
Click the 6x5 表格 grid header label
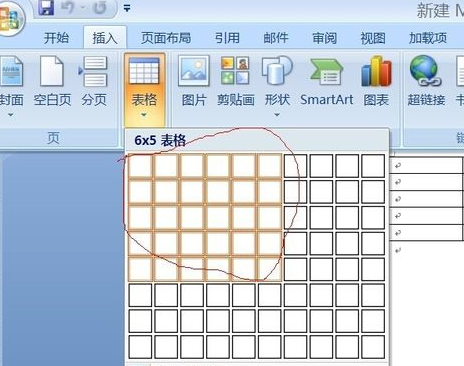160,140
